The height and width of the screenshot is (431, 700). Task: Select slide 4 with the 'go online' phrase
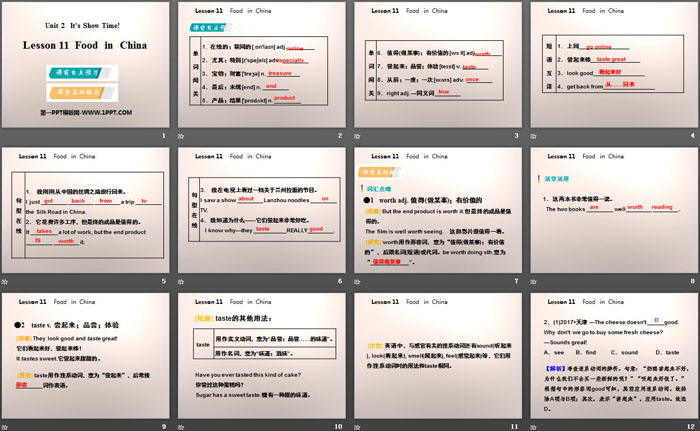tap(611, 68)
